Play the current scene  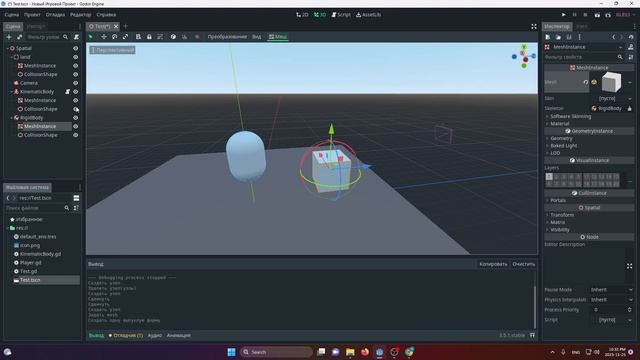[x=597, y=15]
